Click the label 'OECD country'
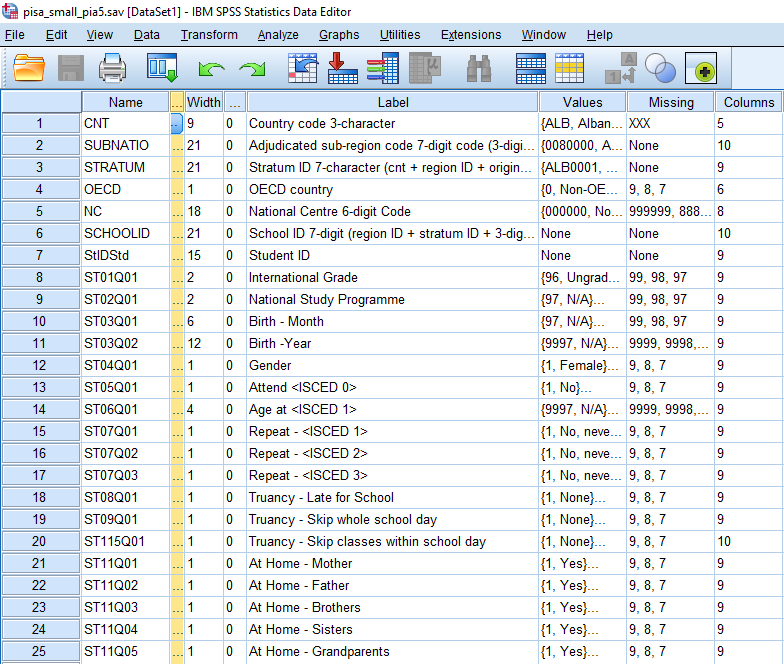 (x=290, y=190)
